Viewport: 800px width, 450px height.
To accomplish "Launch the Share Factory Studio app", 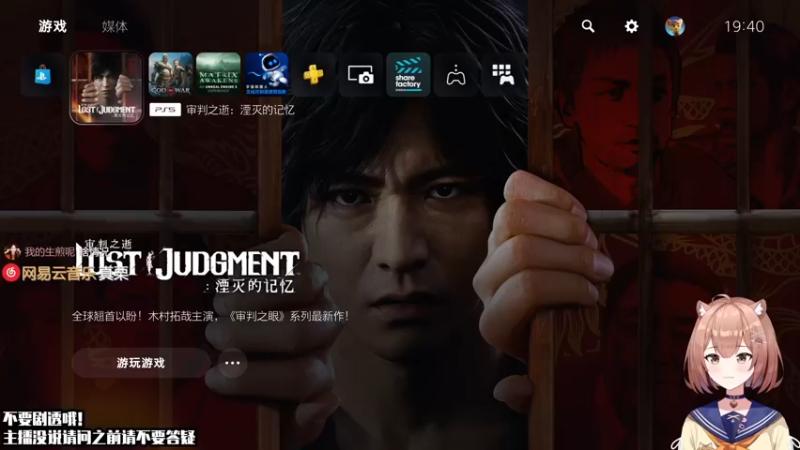I will [408, 74].
